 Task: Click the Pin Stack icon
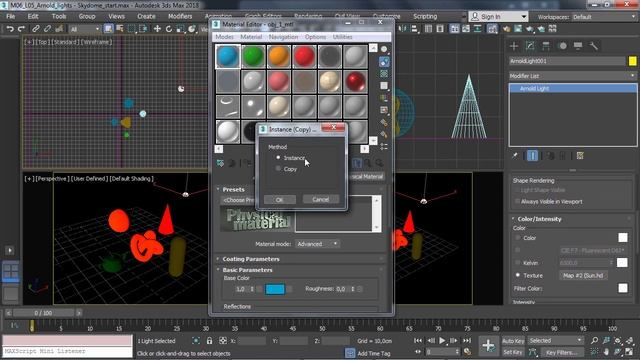click(x=515, y=156)
